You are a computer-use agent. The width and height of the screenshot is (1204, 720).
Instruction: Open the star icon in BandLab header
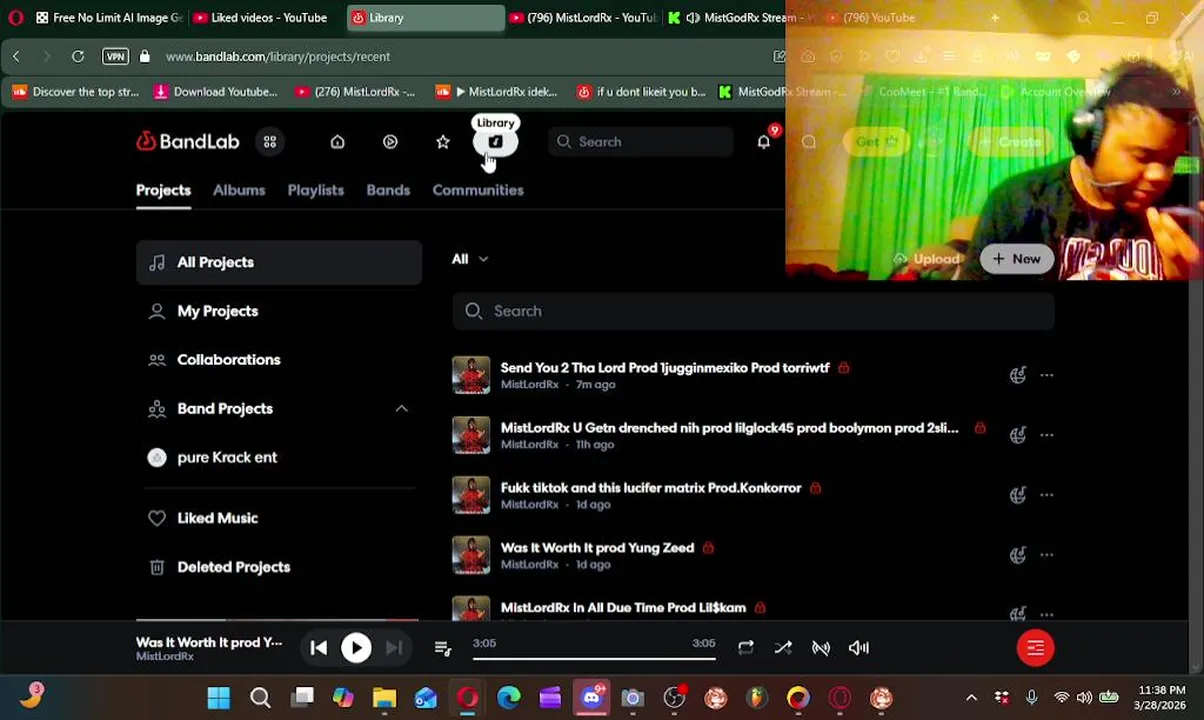[x=443, y=142]
